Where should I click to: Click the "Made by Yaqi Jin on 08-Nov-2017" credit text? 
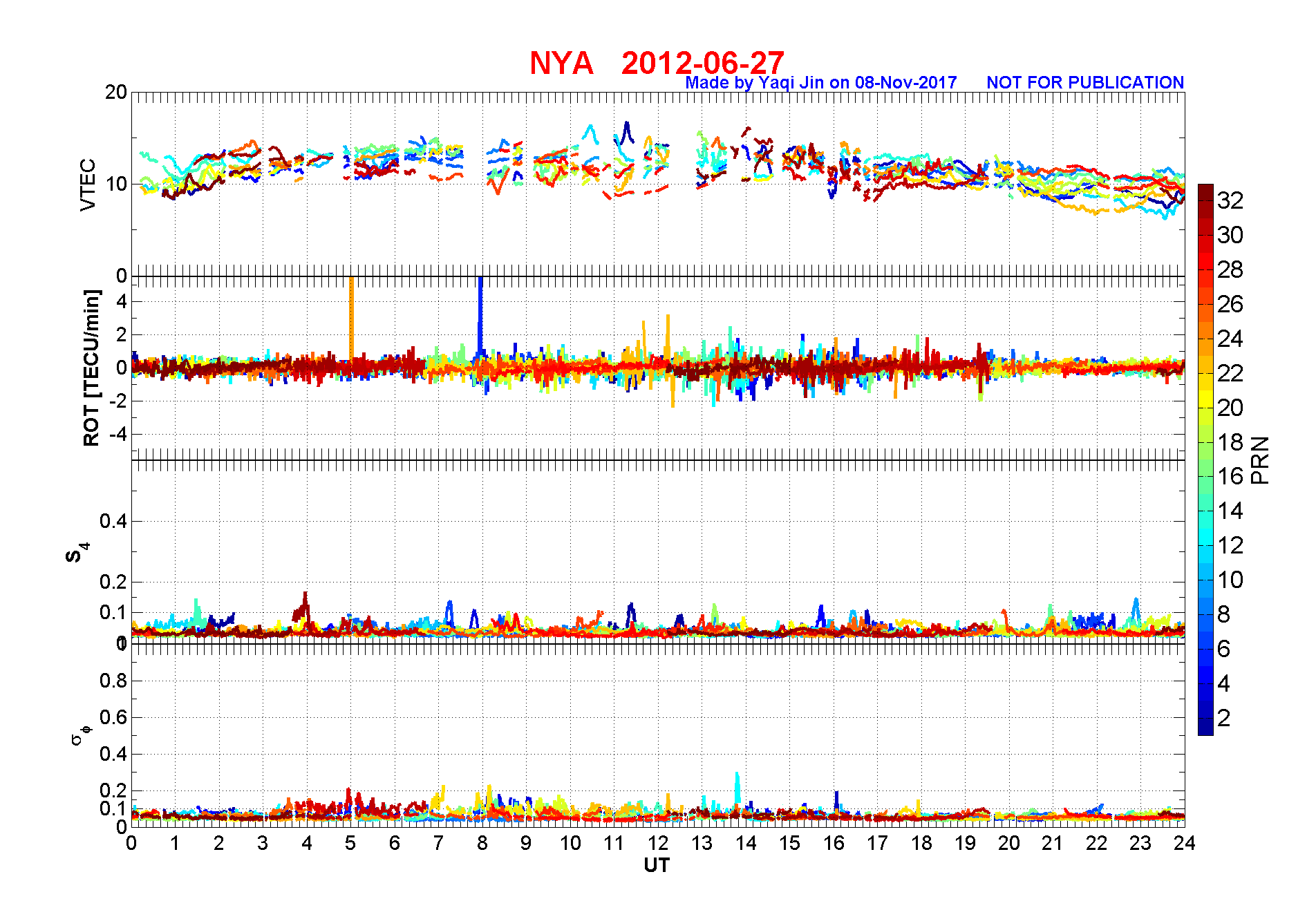click(821, 83)
